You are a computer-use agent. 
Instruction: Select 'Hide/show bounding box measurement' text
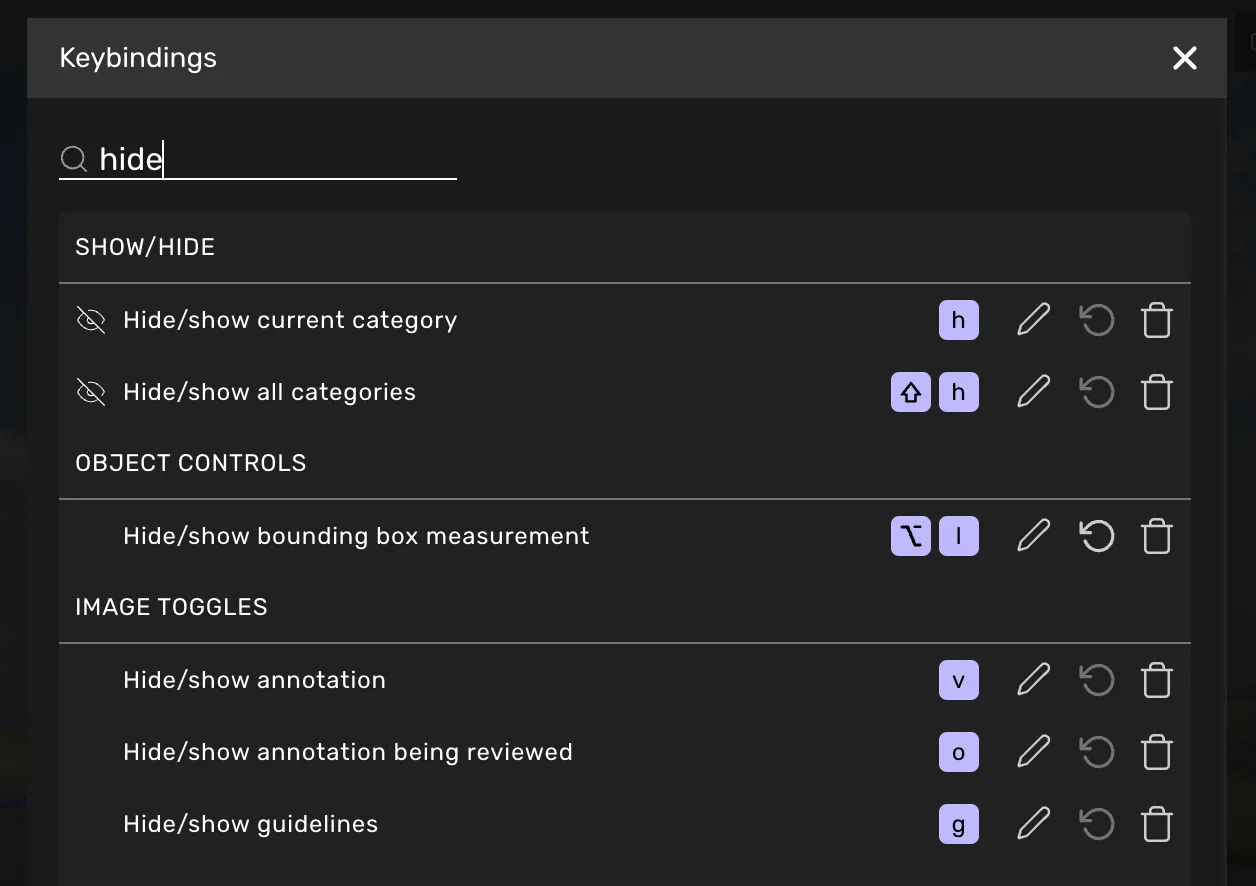[356, 536]
